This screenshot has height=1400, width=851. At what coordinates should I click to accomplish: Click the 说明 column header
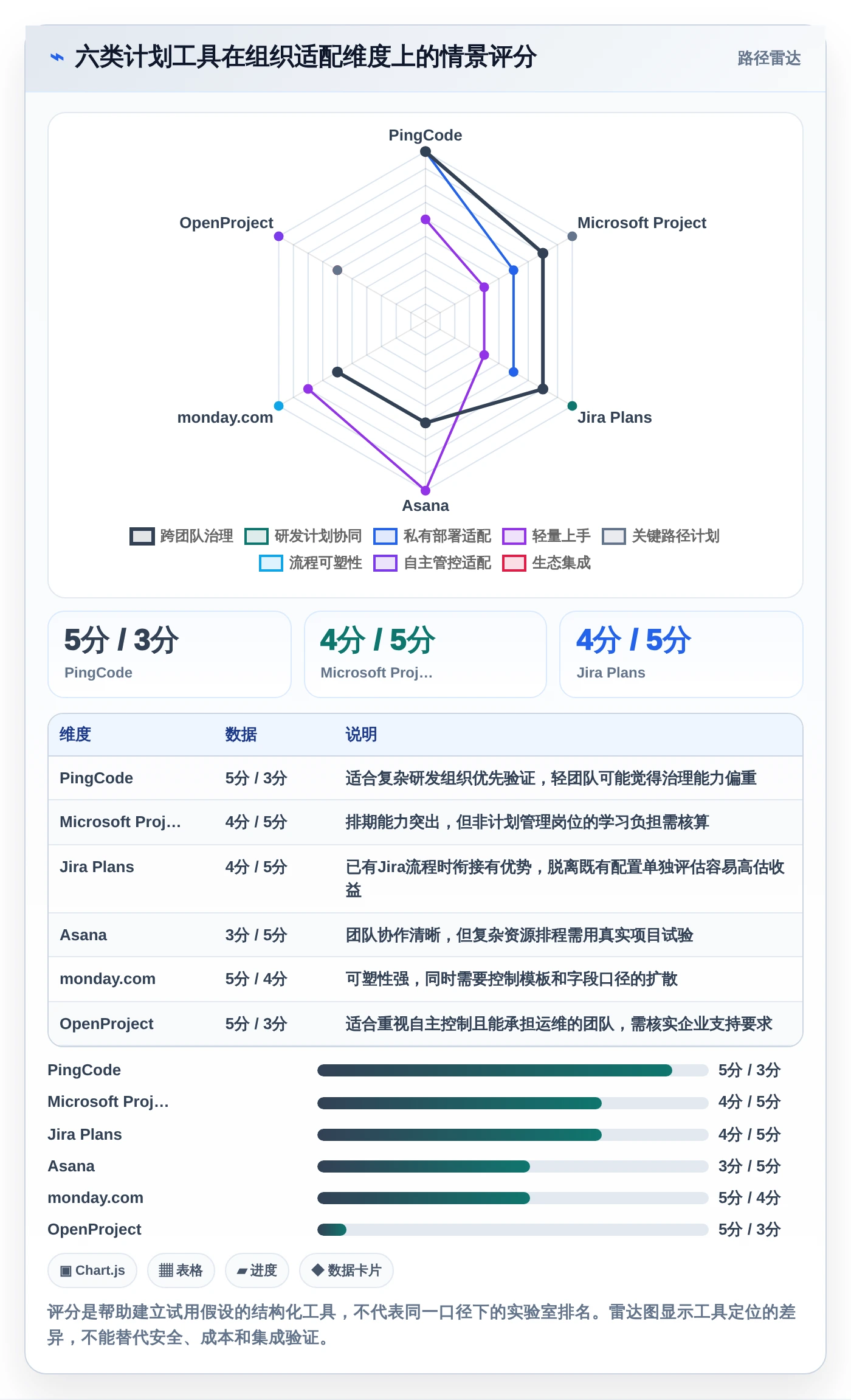point(361,735)
